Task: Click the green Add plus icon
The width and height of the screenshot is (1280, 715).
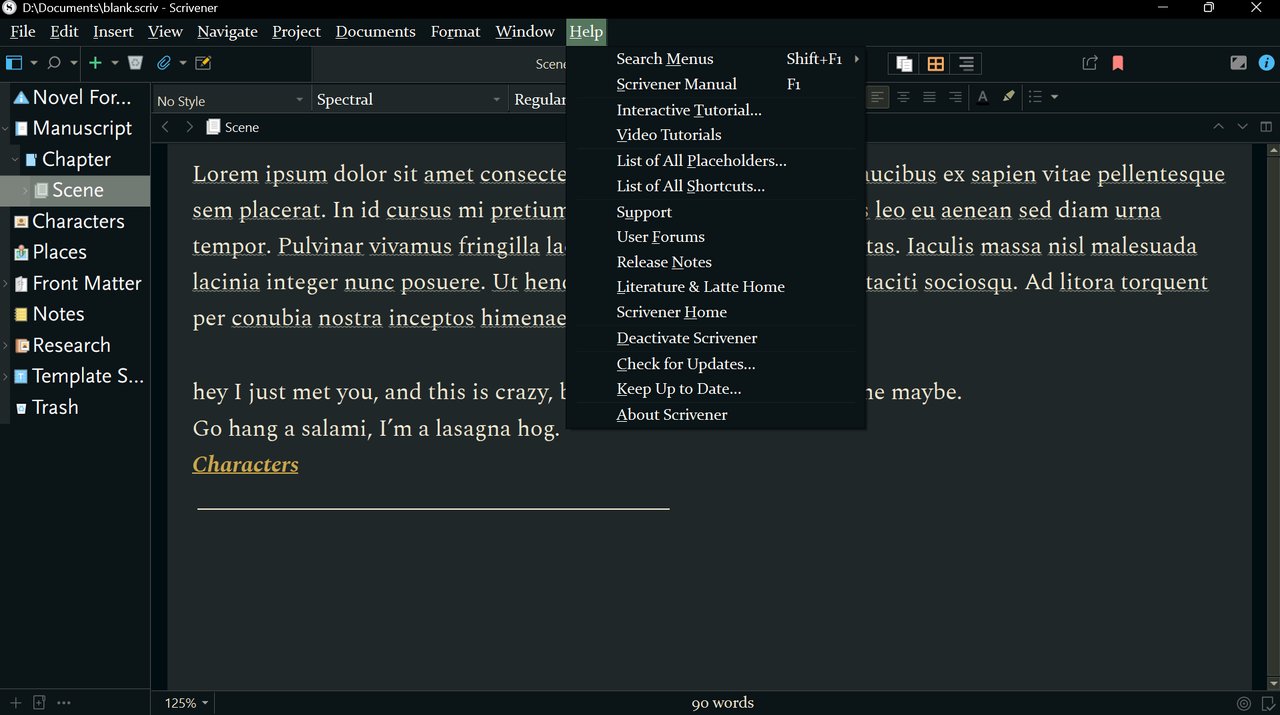Action: tap(95, 63)
